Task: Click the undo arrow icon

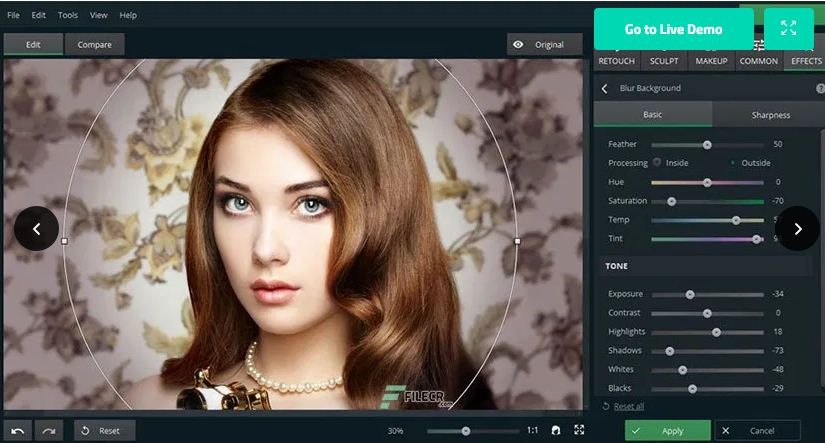Action: tap(17, 431)
